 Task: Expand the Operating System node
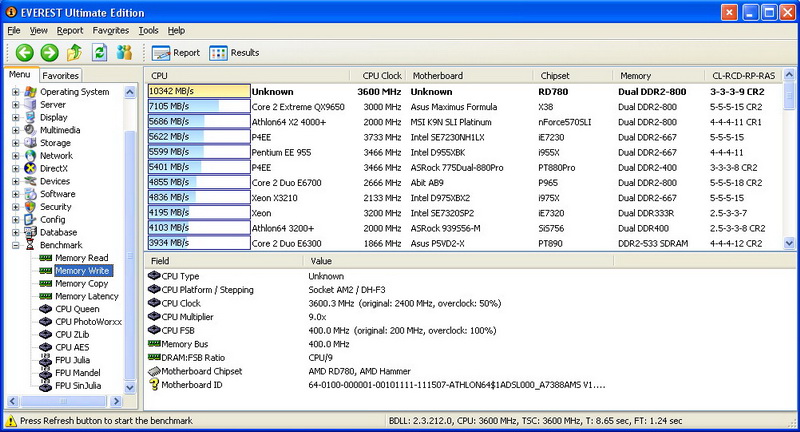click(15, 92)
